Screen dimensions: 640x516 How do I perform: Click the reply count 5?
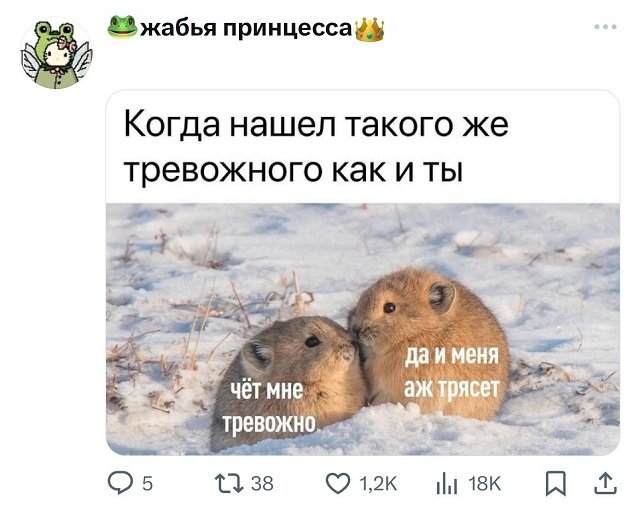pyautogui.click(x=147, y=484)
